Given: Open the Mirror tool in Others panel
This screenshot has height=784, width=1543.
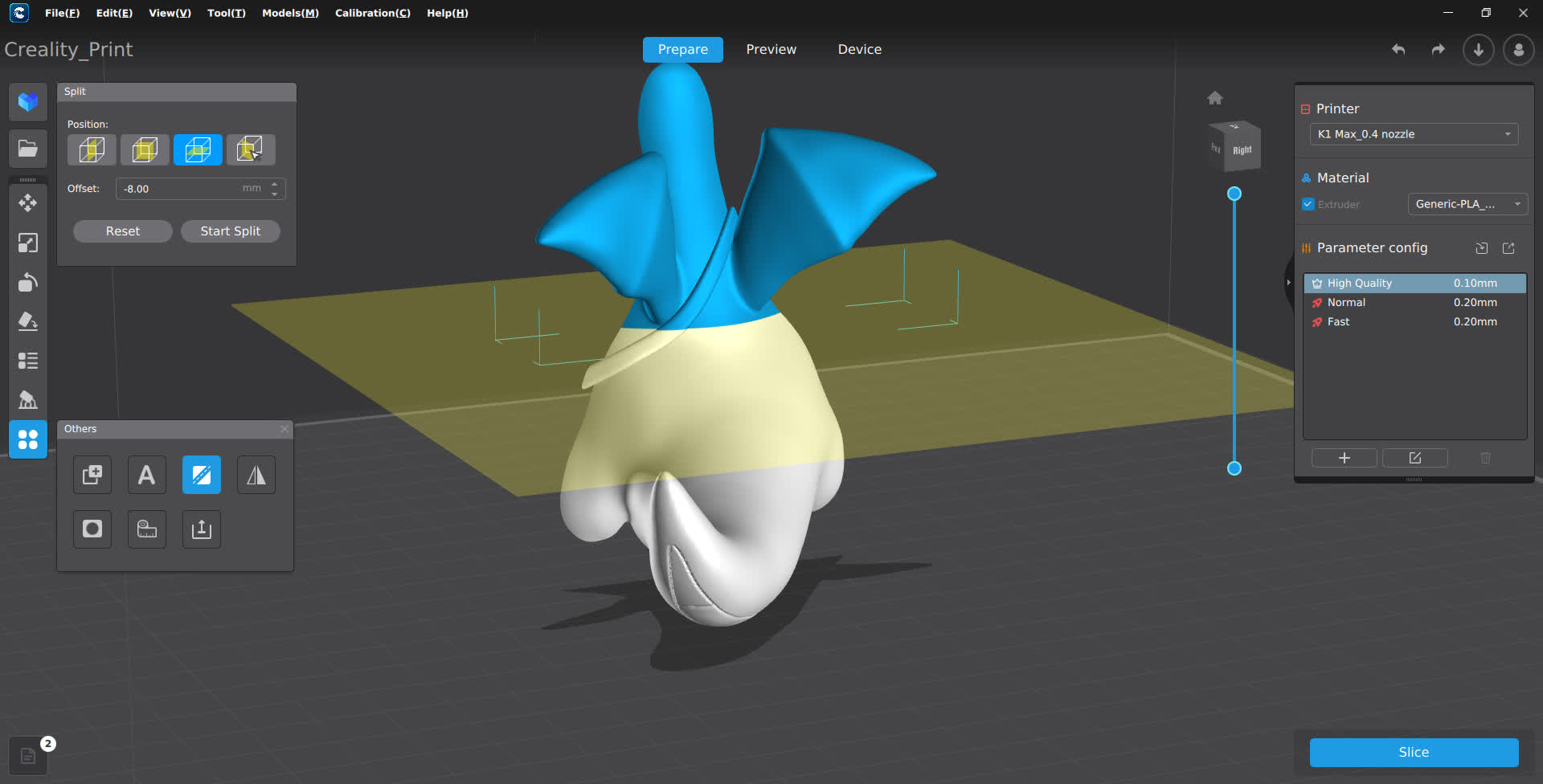Looking at the screenshot, I should point(256,475).
